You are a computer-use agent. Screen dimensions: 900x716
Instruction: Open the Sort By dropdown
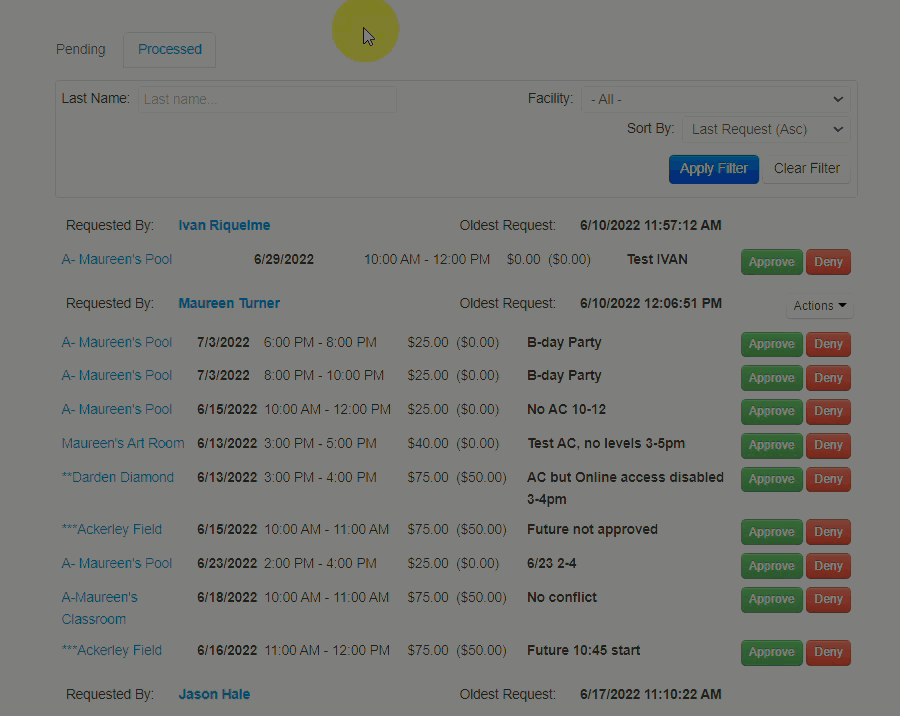click(x=766, y=129)
